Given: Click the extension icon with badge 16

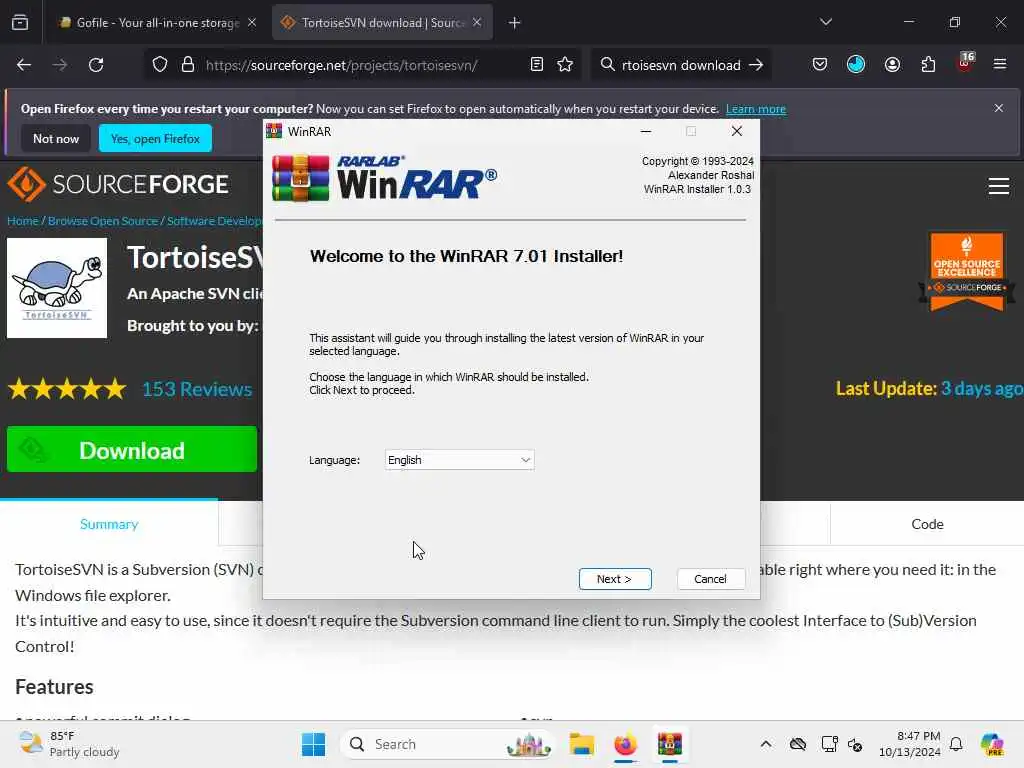Looking at the screenshot, I should pyautogui.click(x=965, y=63).
